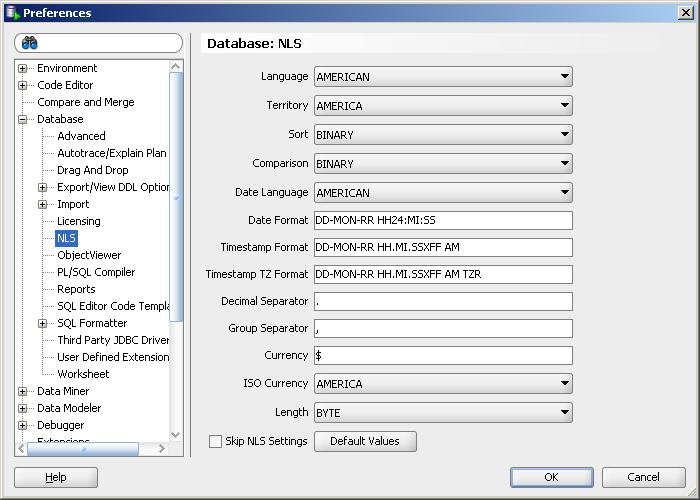Expand the Code Editor tree node

tap(22, 85)
